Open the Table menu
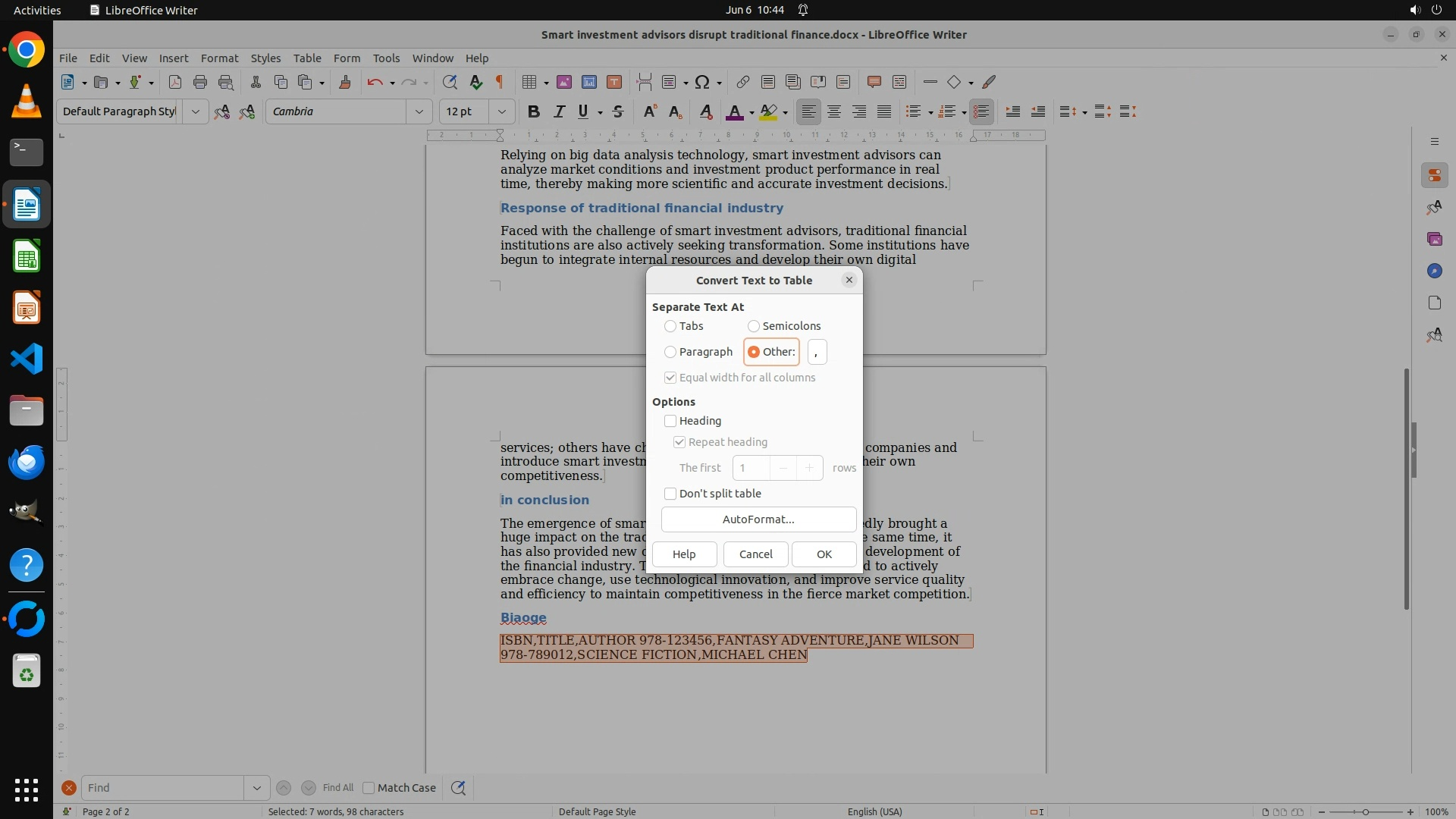Screen dimensions: 1456x819 [306, 58]
